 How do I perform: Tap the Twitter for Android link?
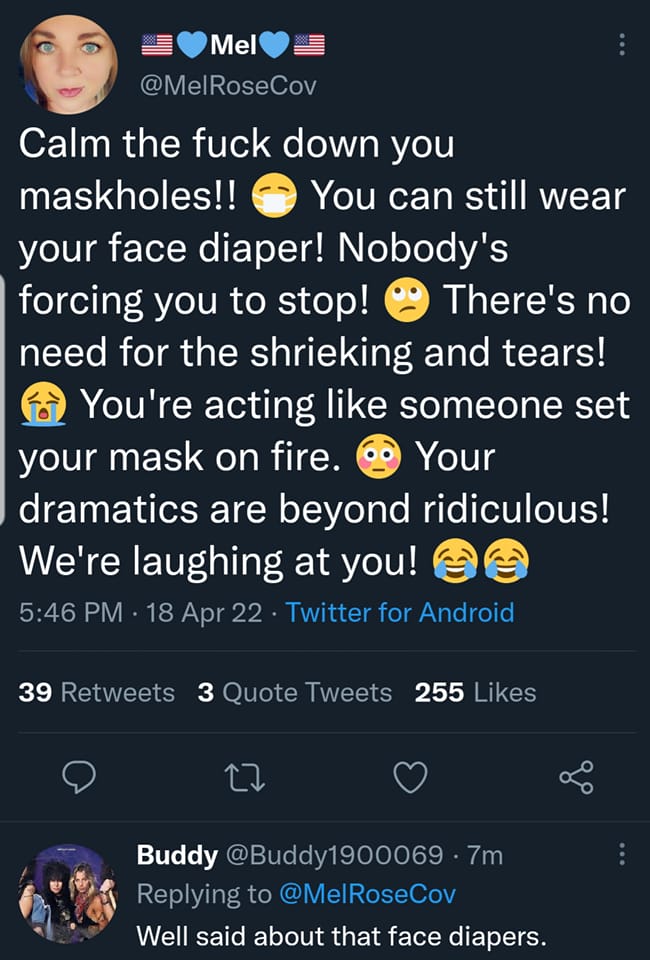400,612
